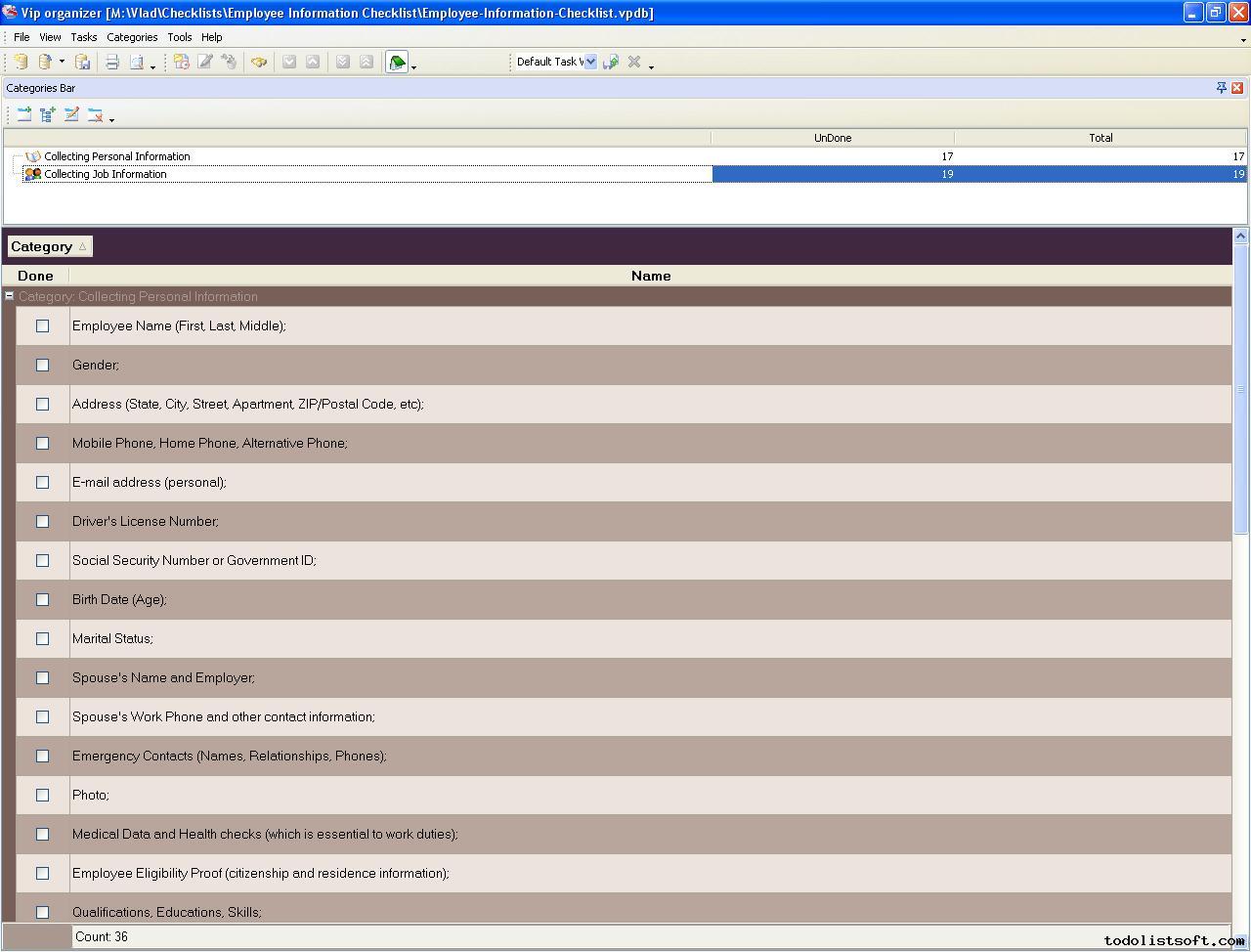The width and height of the screenshot is (1251, 952).
Task: Mark Employee Name task as done
Action: (42, 325)
